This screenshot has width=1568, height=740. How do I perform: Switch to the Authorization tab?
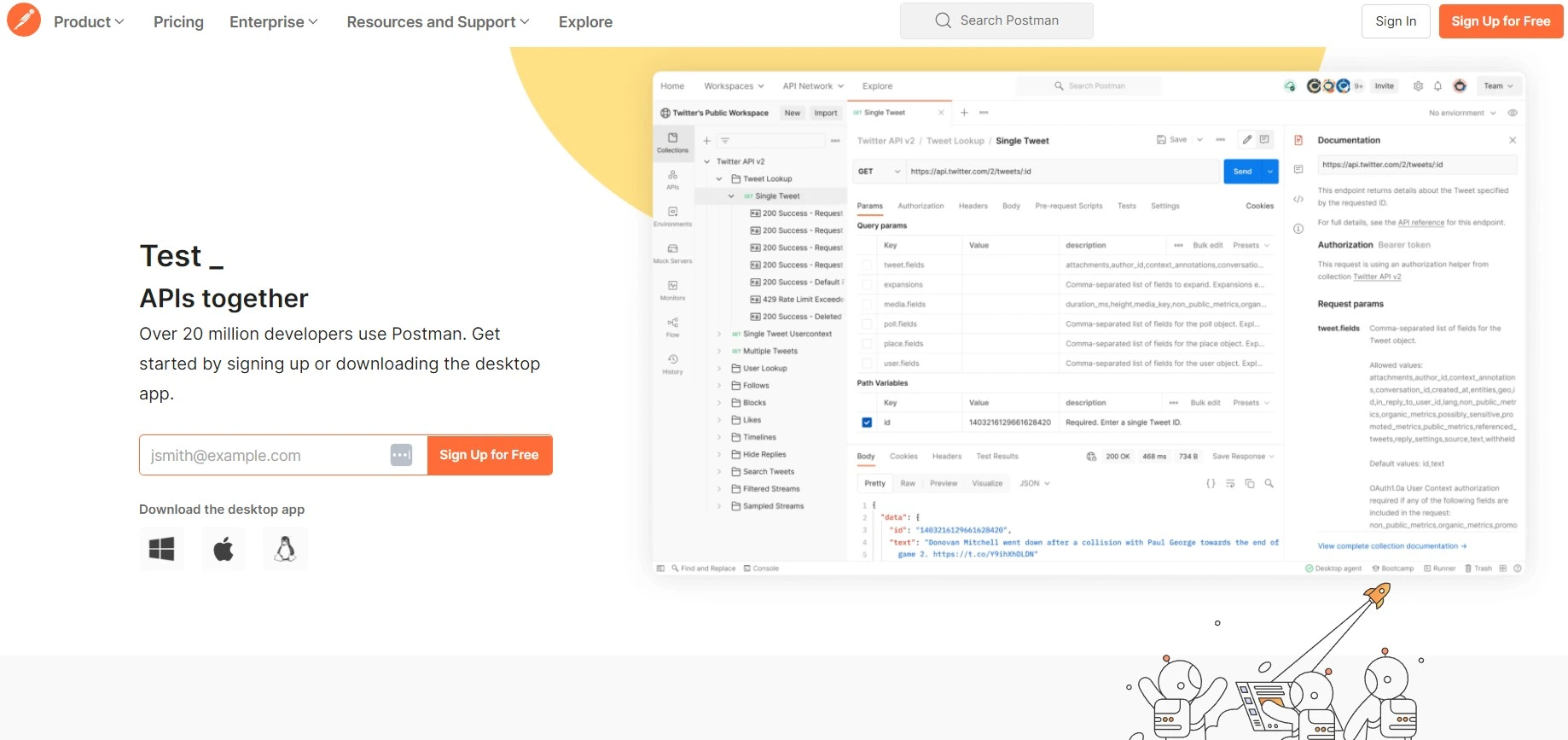[920, 206]
